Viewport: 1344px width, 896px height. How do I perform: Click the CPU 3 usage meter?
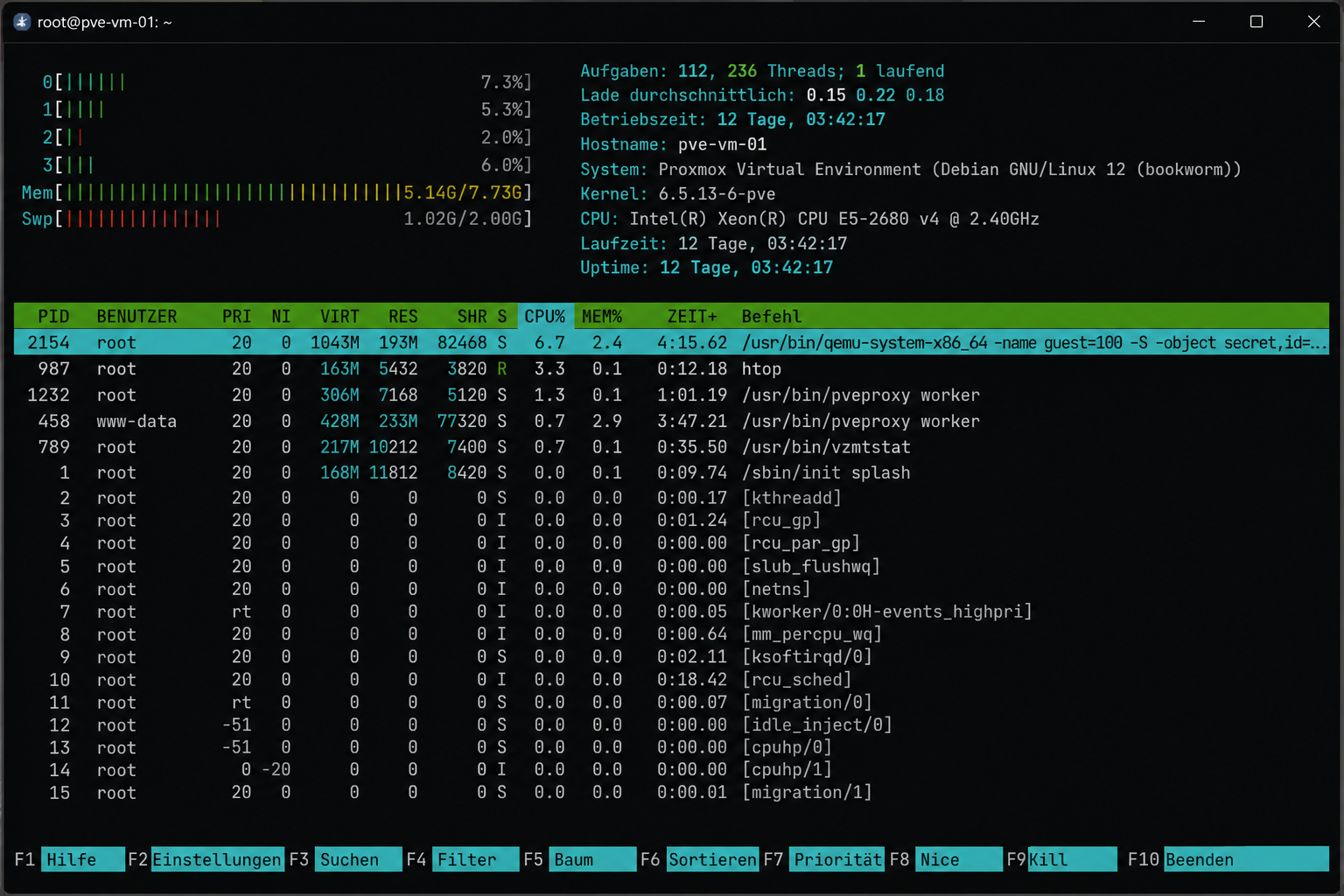coord(287,164)
